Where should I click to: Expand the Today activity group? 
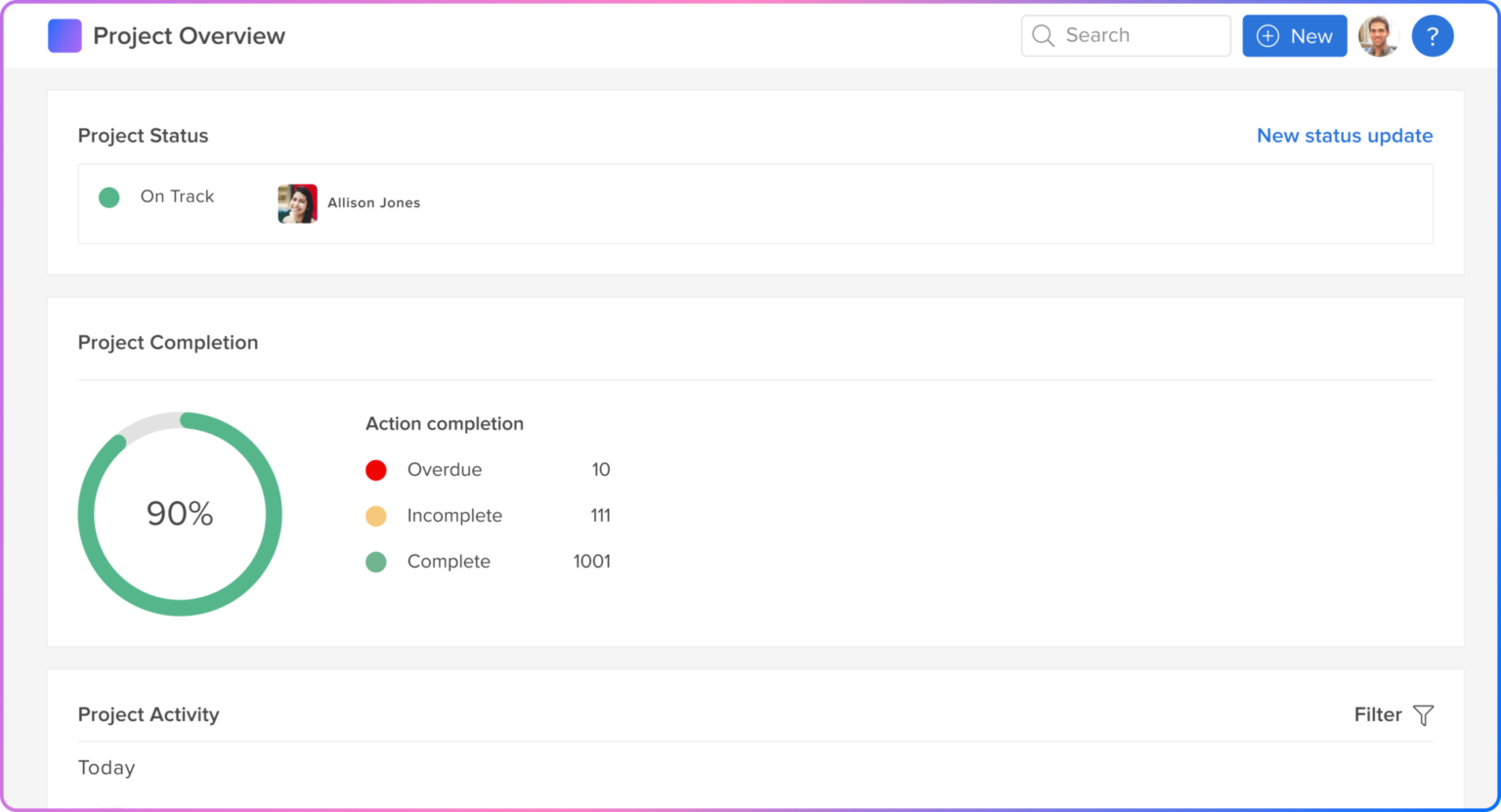[x=107, y=767]
